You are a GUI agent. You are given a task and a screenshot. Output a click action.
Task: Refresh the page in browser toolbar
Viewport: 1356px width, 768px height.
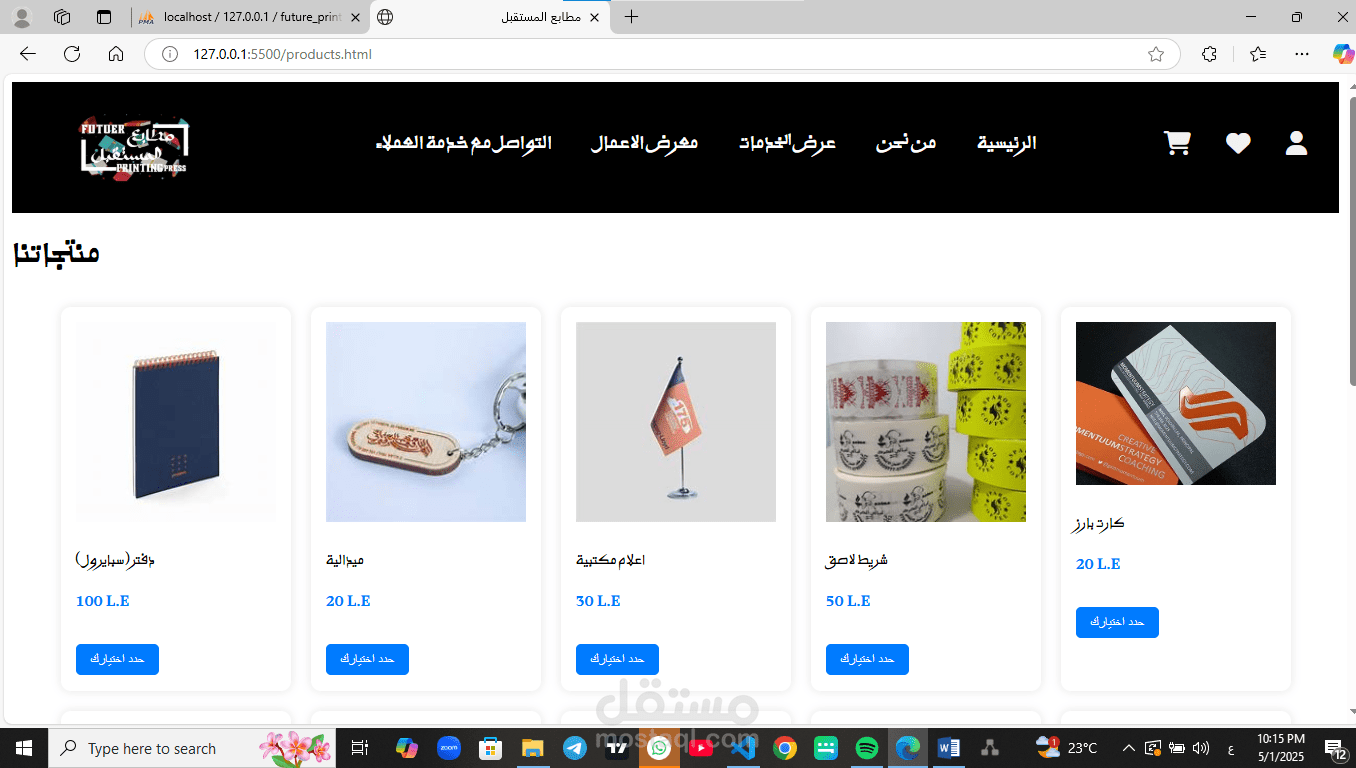[x=72, y=54]
